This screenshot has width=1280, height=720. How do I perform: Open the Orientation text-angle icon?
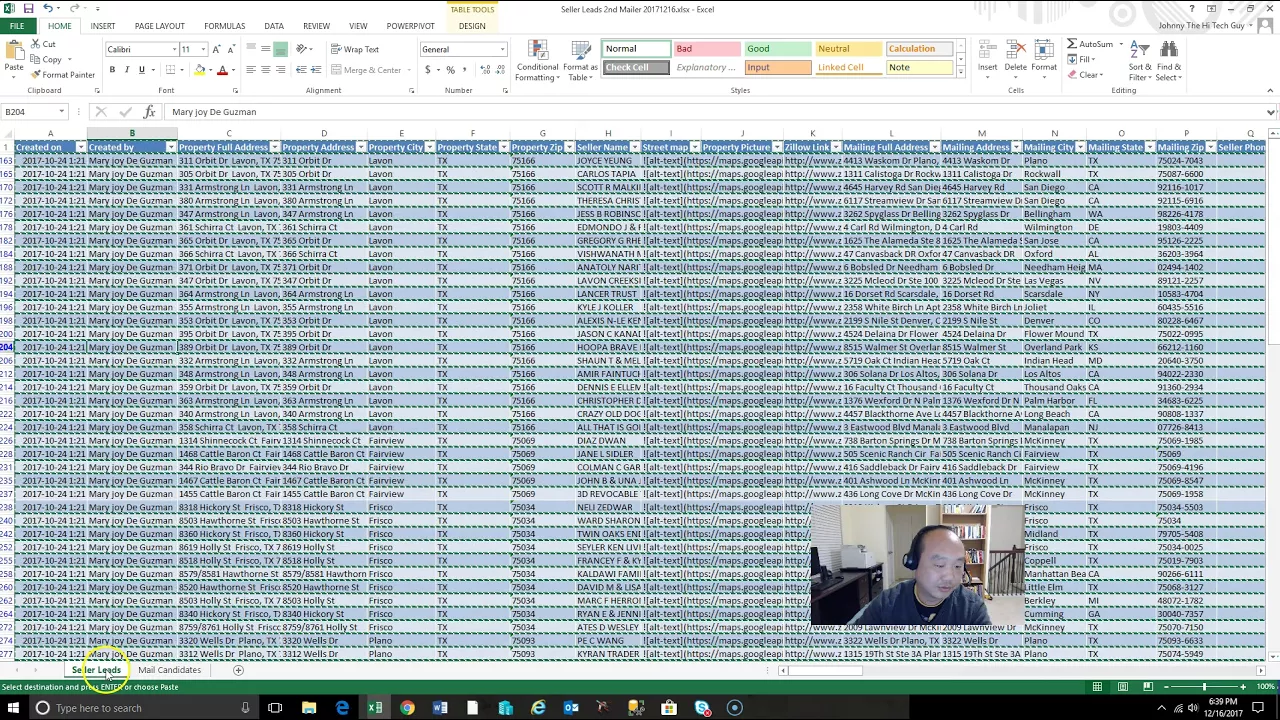click(303, 49)
